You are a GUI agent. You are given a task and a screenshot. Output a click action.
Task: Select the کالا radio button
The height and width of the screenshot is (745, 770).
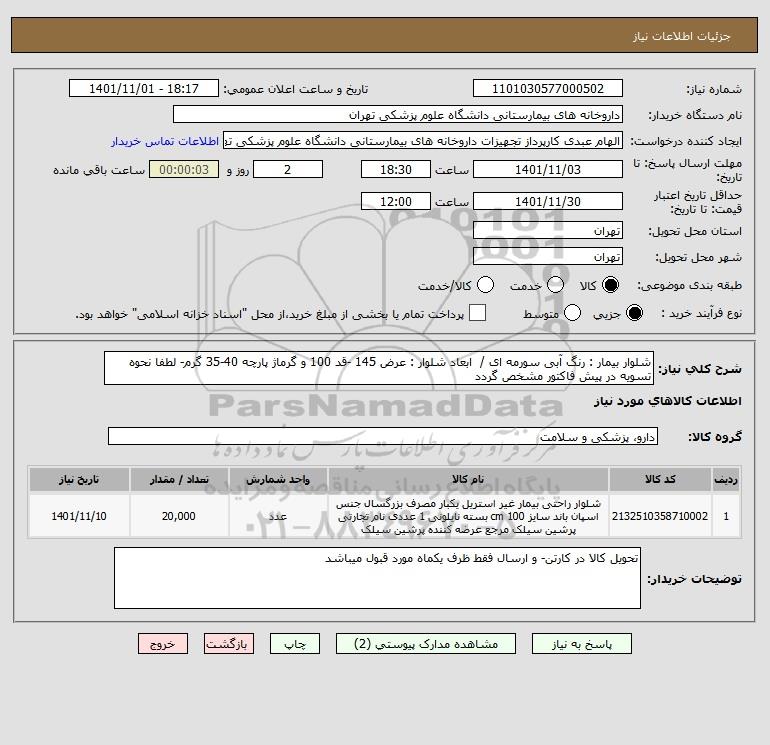click(x=610, y=285)
